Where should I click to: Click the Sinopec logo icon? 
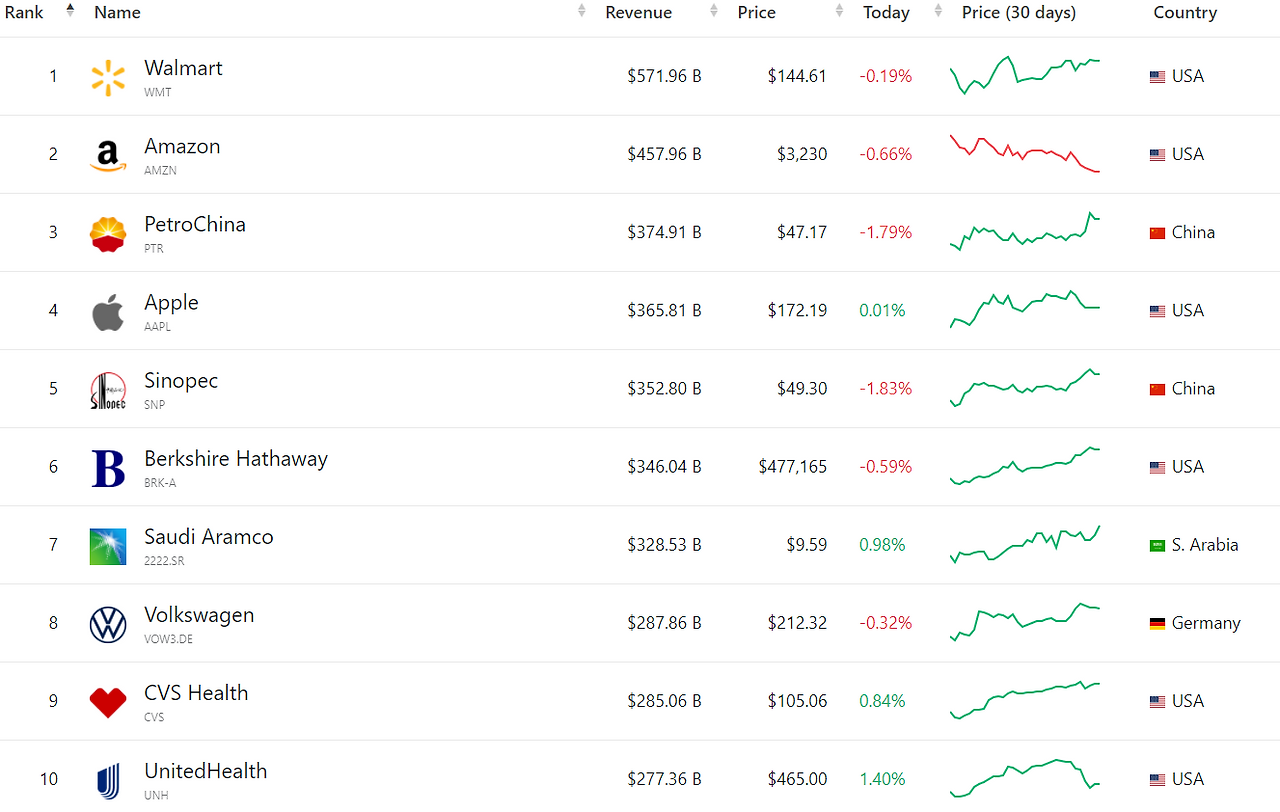pos(108,390)
